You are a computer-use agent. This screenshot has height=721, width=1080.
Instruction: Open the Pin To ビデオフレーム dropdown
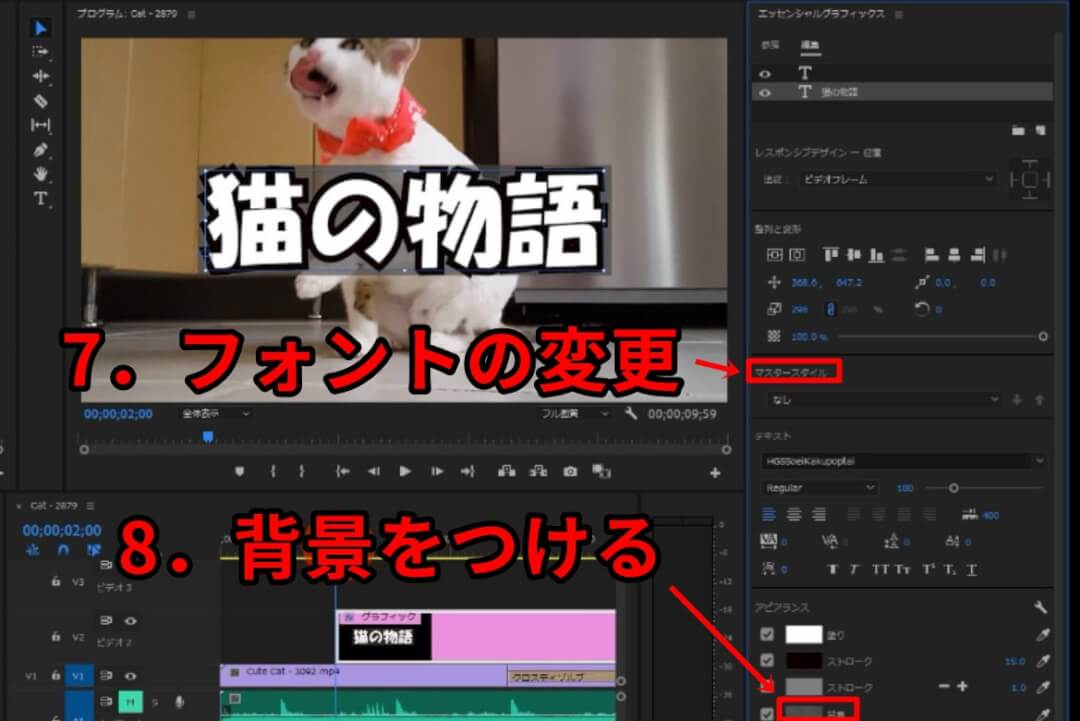click(898, 179)
